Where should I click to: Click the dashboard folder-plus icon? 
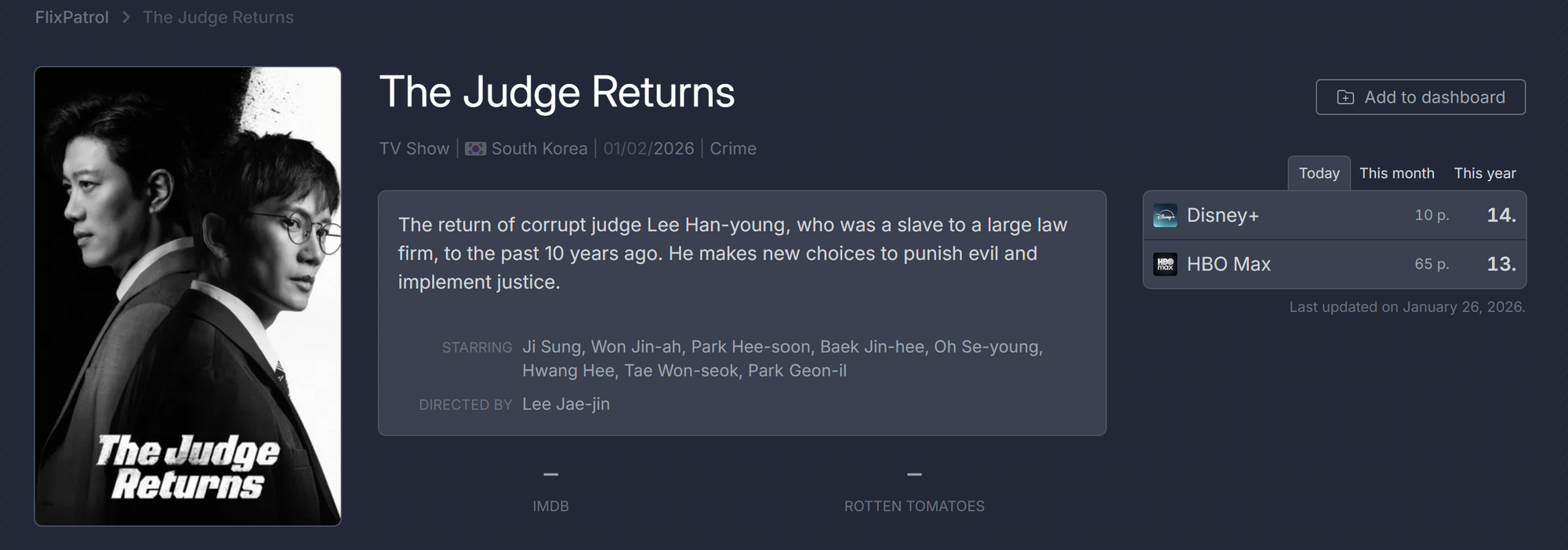click(1345, 97)
